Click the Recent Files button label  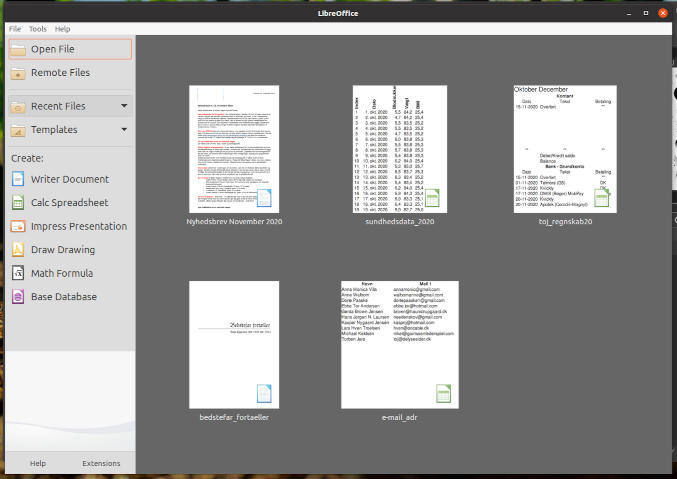tap(58, 106)
